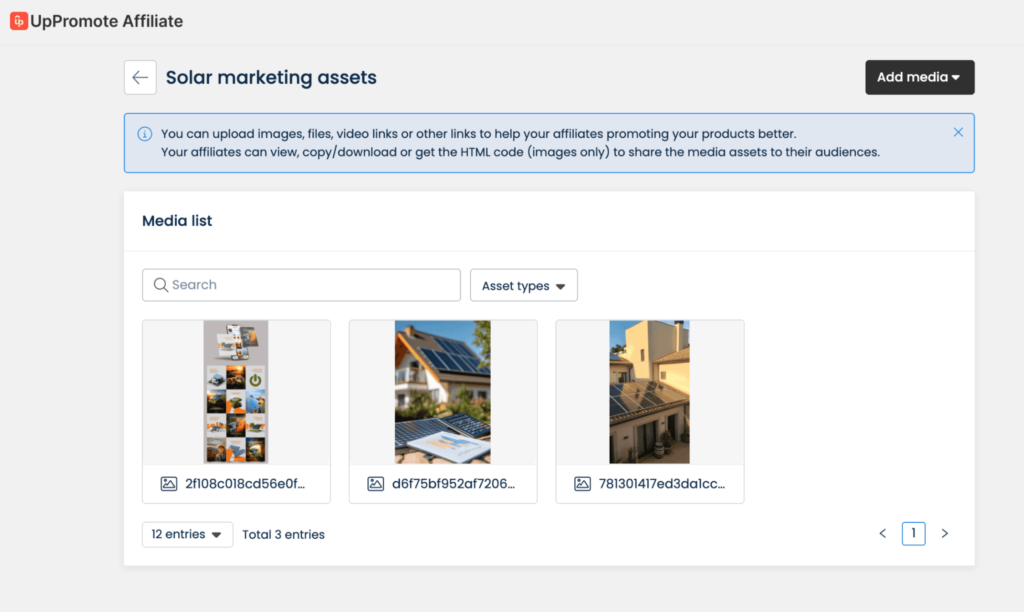The height and width of the screenshot is (612, 1024).
Task: Open the collage marketing asset thumbnail
Action: tap(236, 392)
